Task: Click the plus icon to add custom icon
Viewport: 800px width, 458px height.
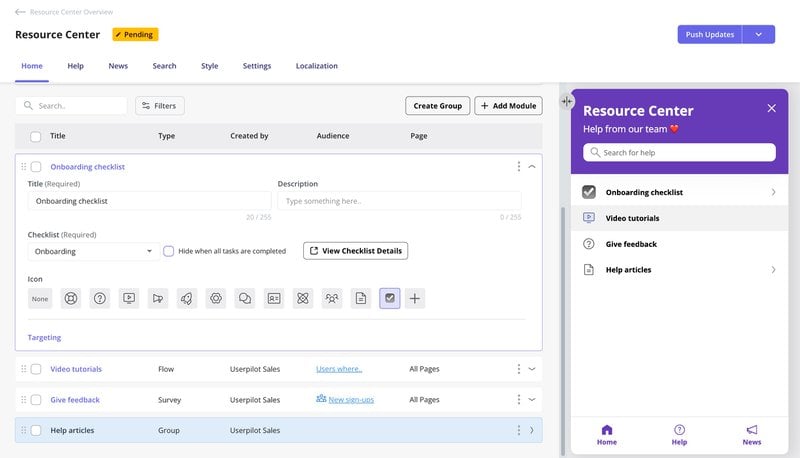Action: (415, 298)
